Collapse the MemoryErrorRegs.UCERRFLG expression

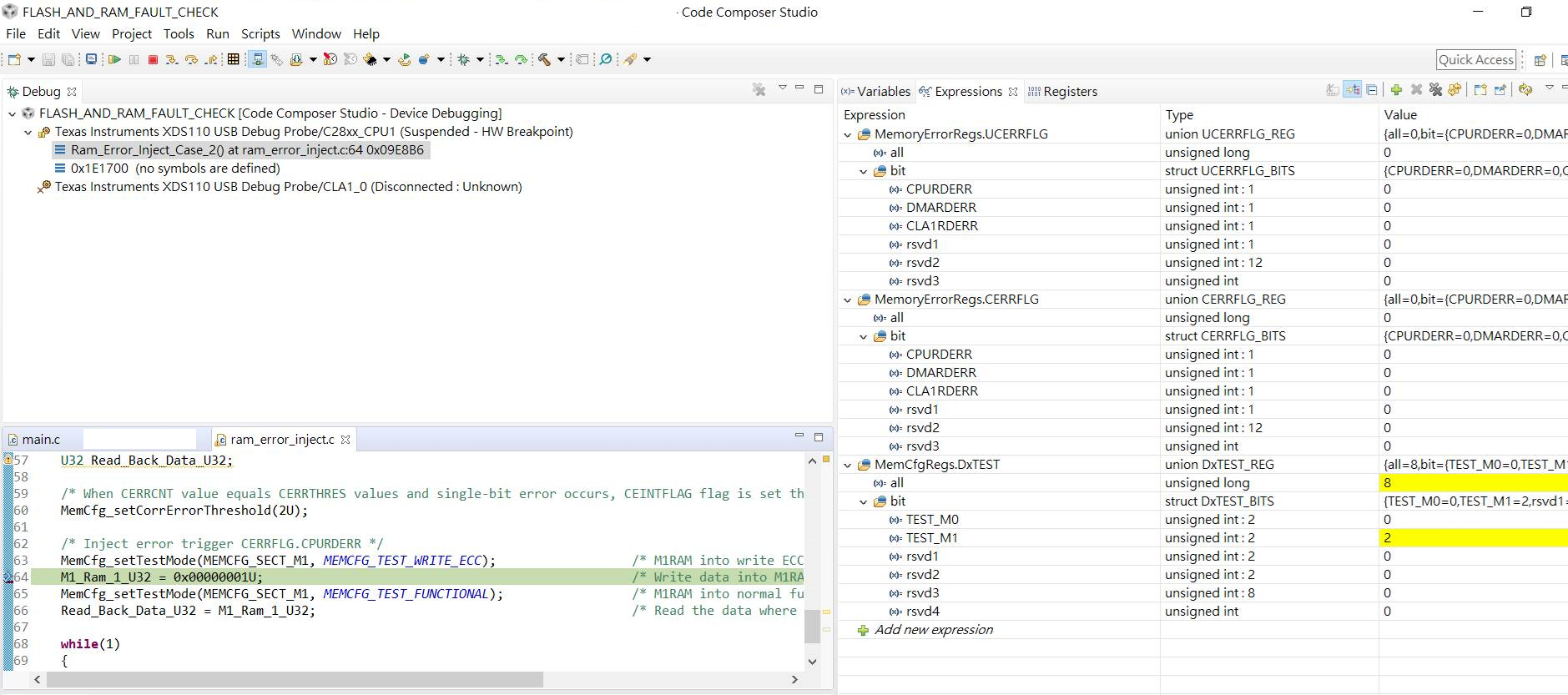pyautogui.click(x=848, y=134)
